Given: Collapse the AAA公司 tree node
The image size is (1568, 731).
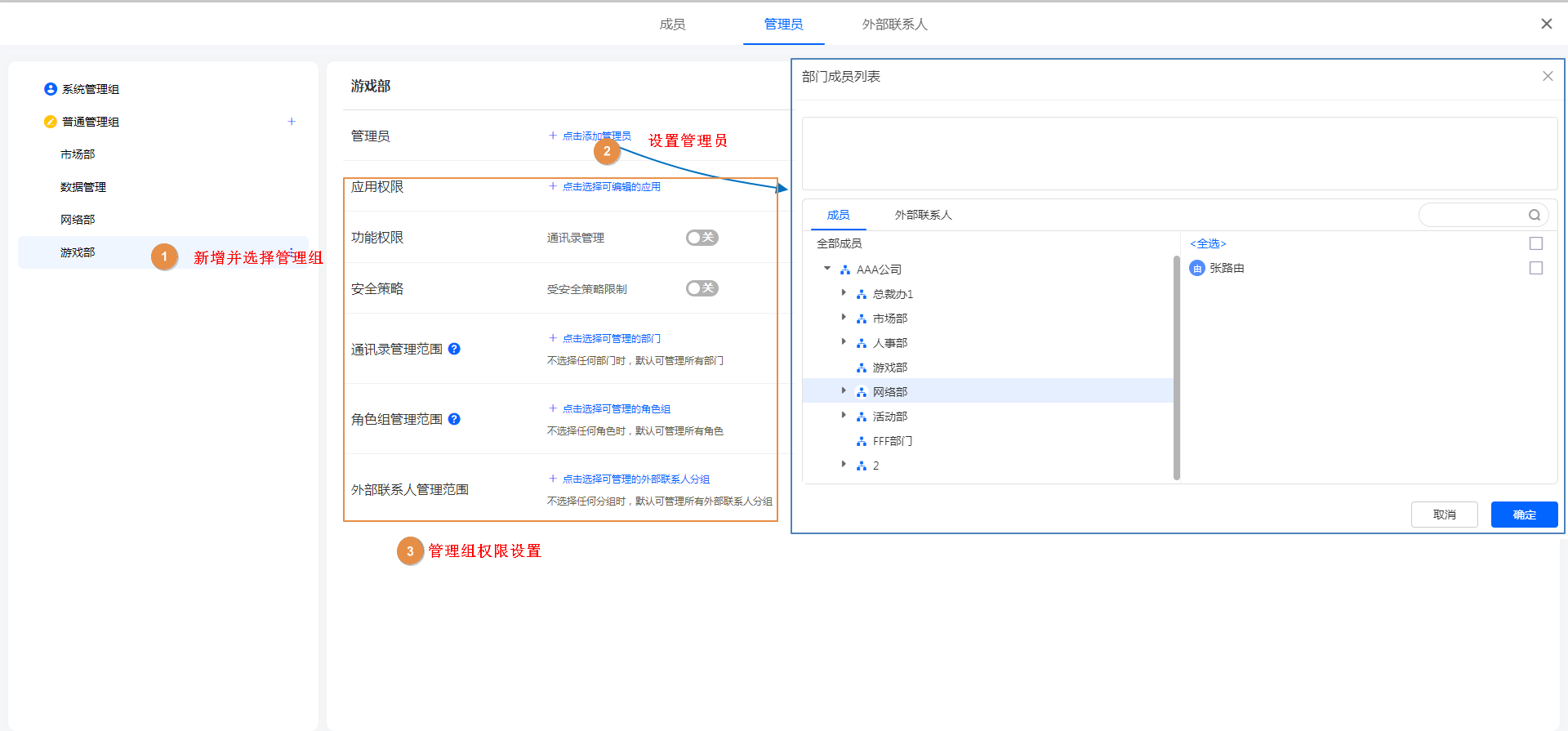Looking at the screenshot, I should [x=827, y=269].
